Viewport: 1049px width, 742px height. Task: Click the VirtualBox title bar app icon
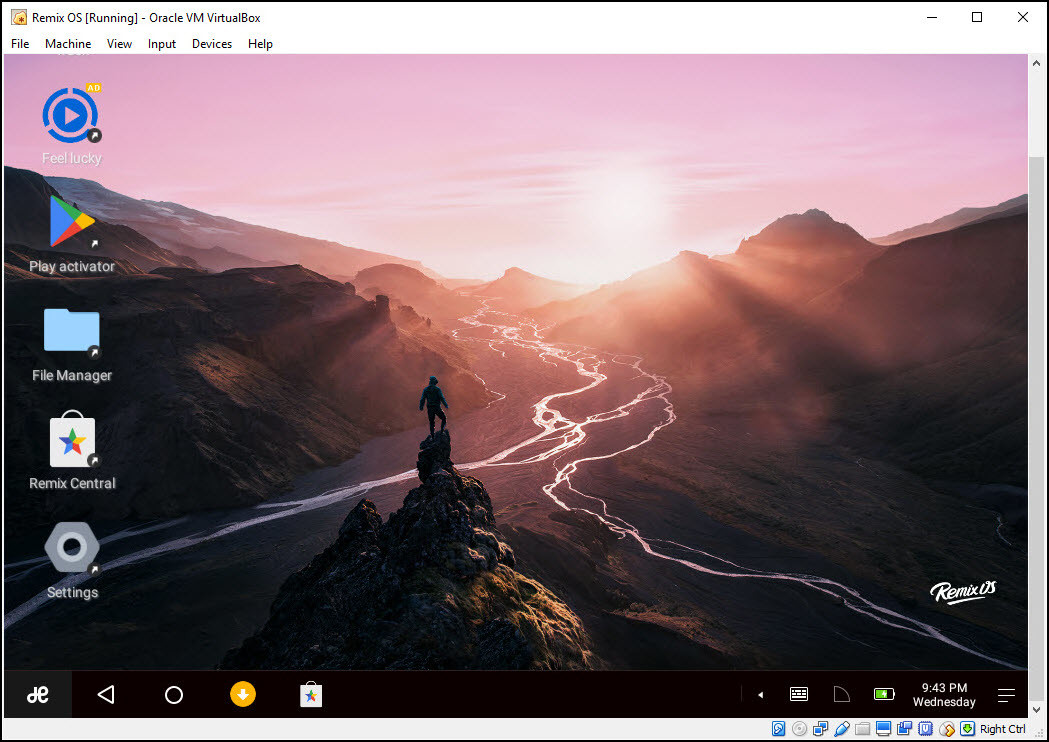click(19, 17)
